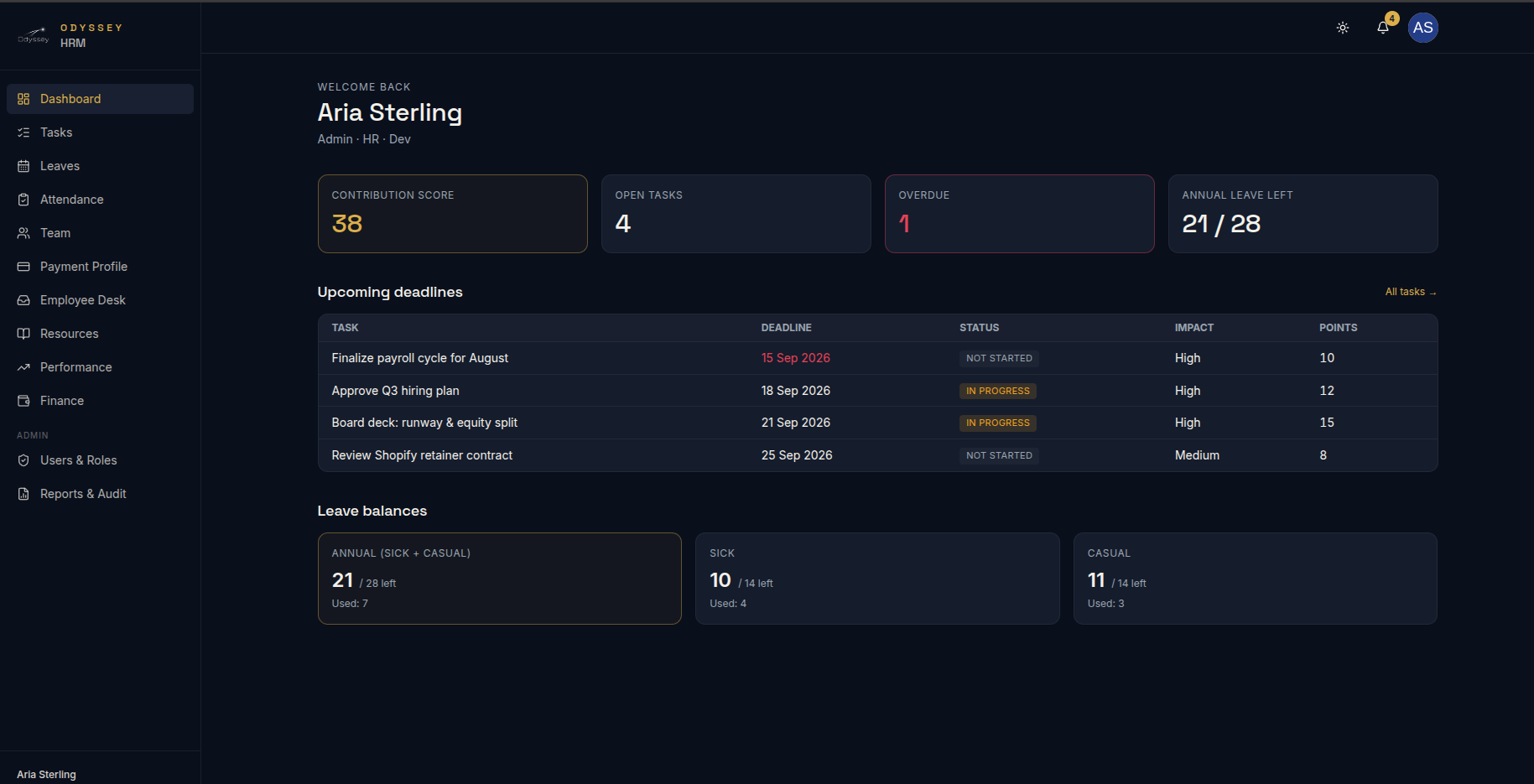Click the Performance trend icon
Viewport: 1534px width, 784px height.
(23, 367)
